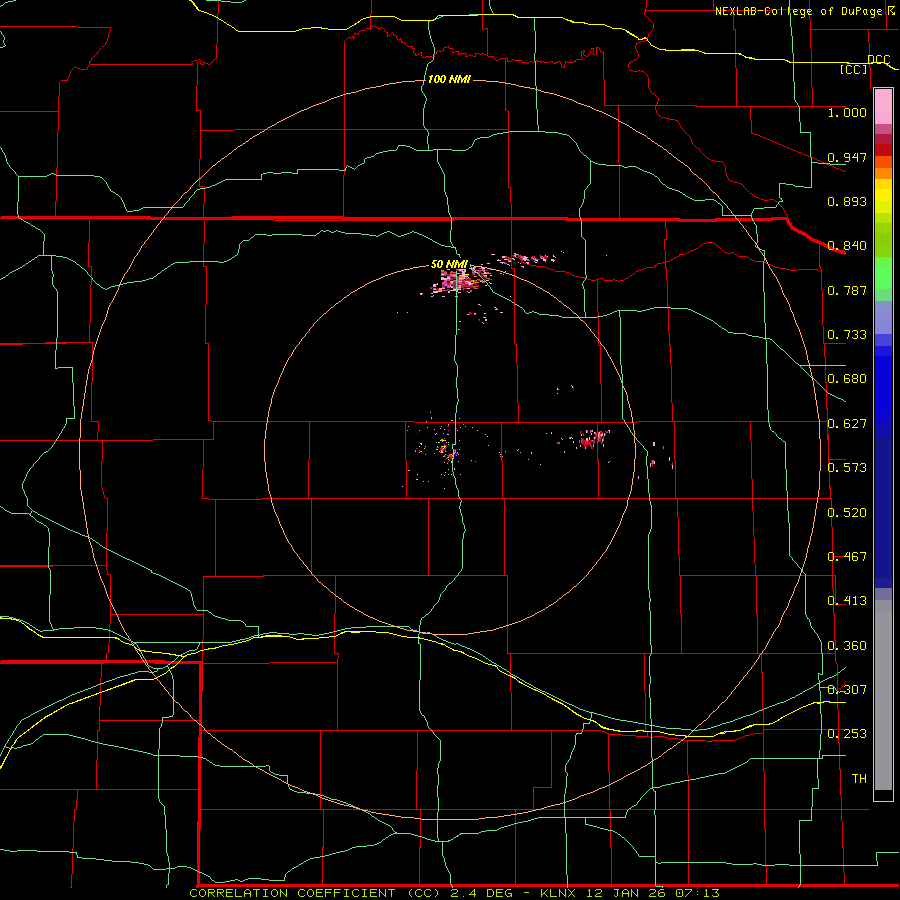Select the 0.413 scale value
Viewport: 900px width, 900px height.
click(847, 601)
